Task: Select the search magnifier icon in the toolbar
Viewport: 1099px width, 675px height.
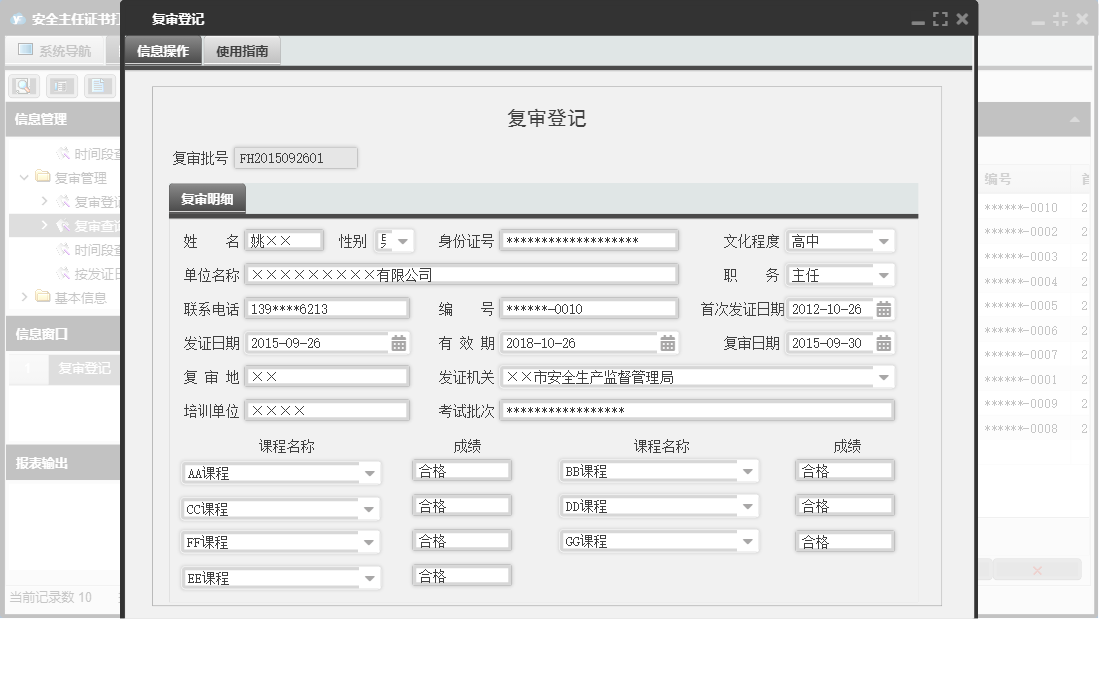Action: [x=22, y=85]
